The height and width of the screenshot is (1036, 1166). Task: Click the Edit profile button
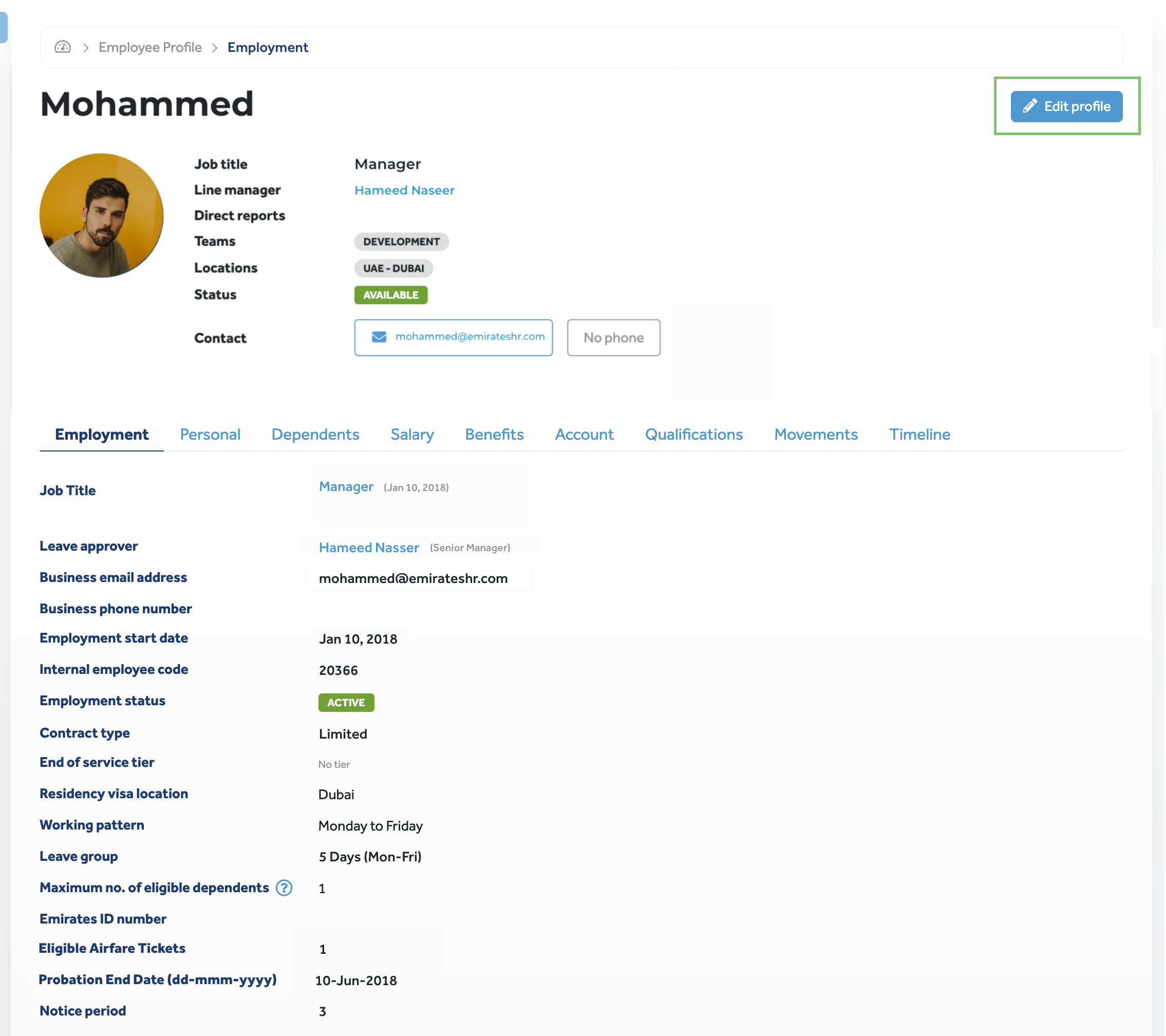pyautogui.click(x=1066, y=107)
